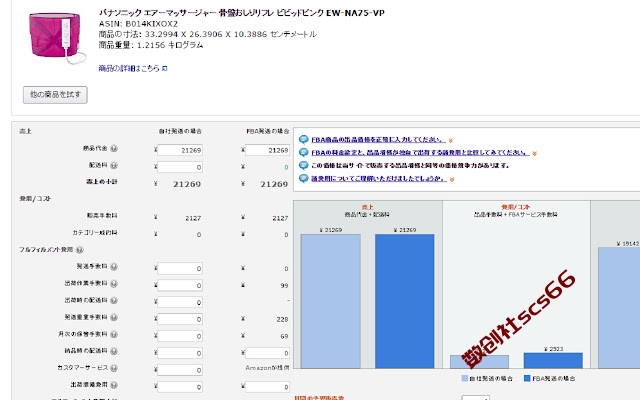Image resolution: width=640 pixels, height=400 pixels.
Task: Click the dark-blue 費用/コスト bar labeled ¥2523
Action: click(x=553, y=361)
